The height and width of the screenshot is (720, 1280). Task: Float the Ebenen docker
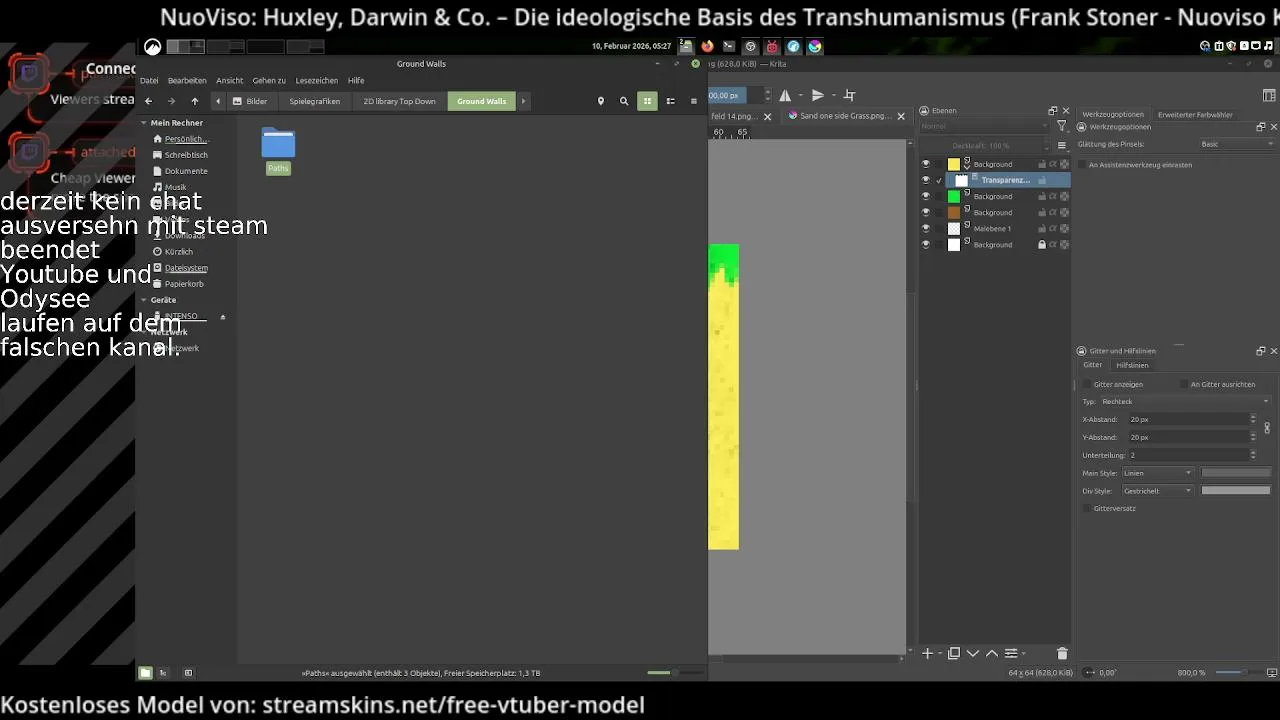1052,111
